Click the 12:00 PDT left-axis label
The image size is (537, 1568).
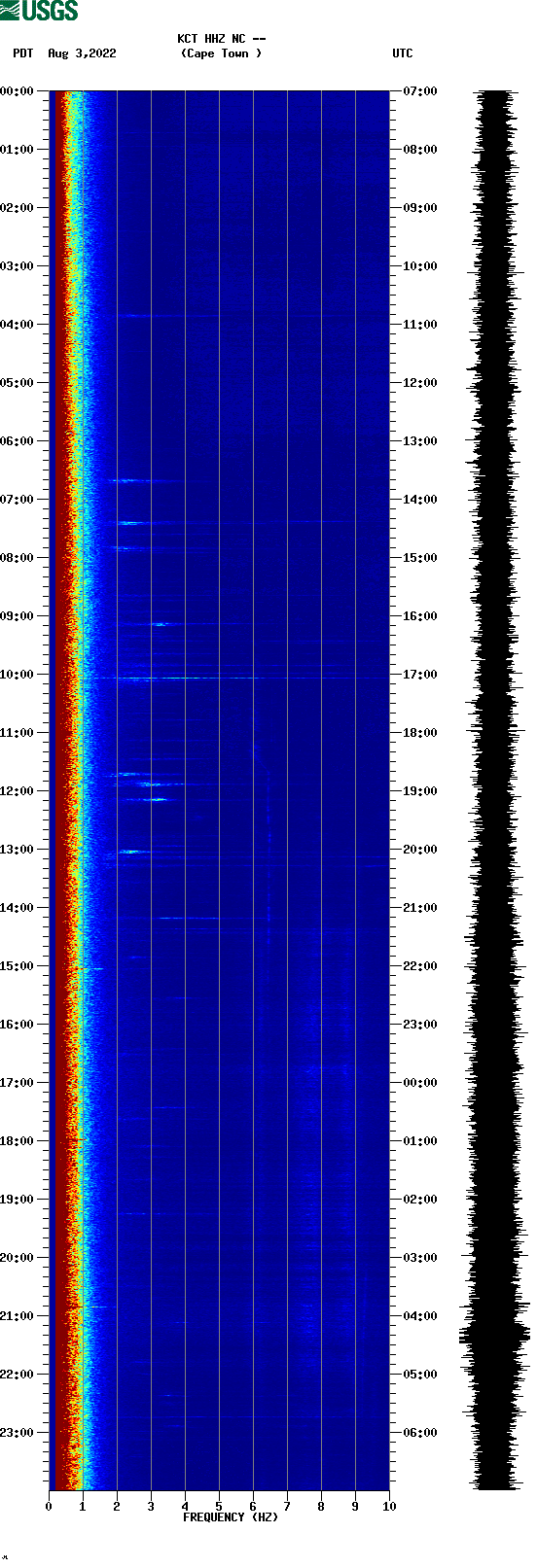[x=17, y=791]
